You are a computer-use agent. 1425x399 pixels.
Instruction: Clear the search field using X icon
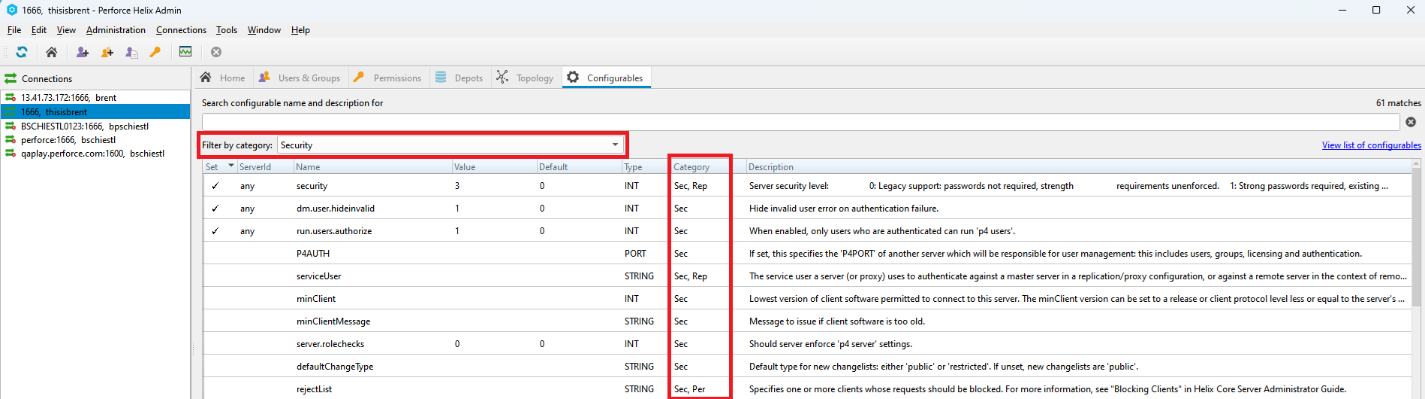1411,121
